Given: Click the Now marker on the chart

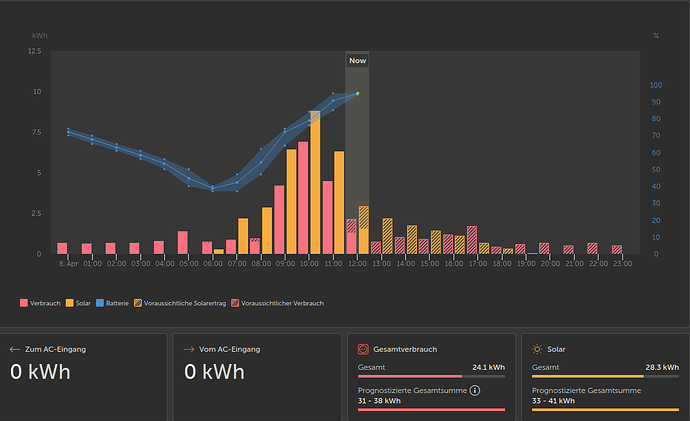Looking at the screenshot, I should tap(357, 61).
